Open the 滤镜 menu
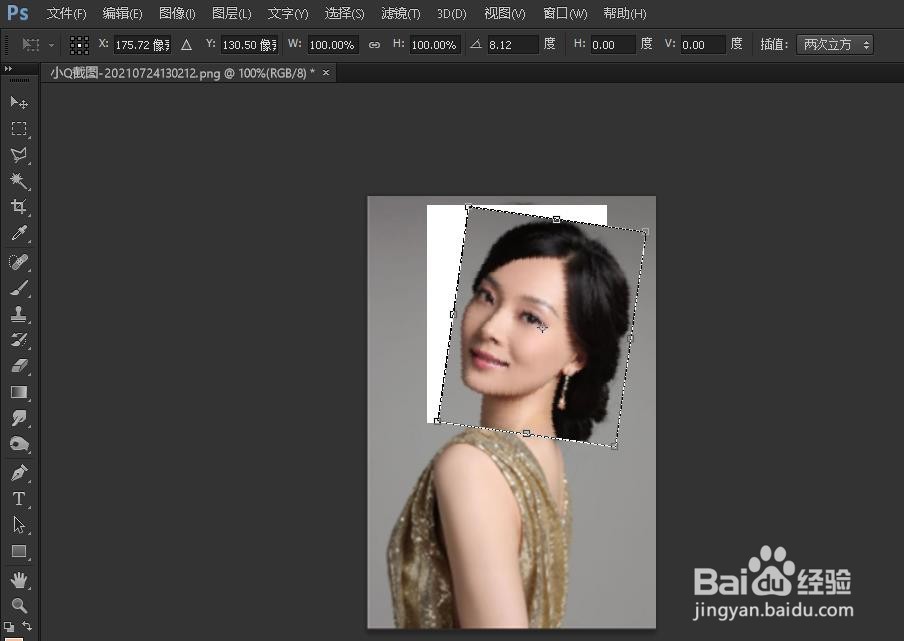The image size is (904, 641). (399, 13)
